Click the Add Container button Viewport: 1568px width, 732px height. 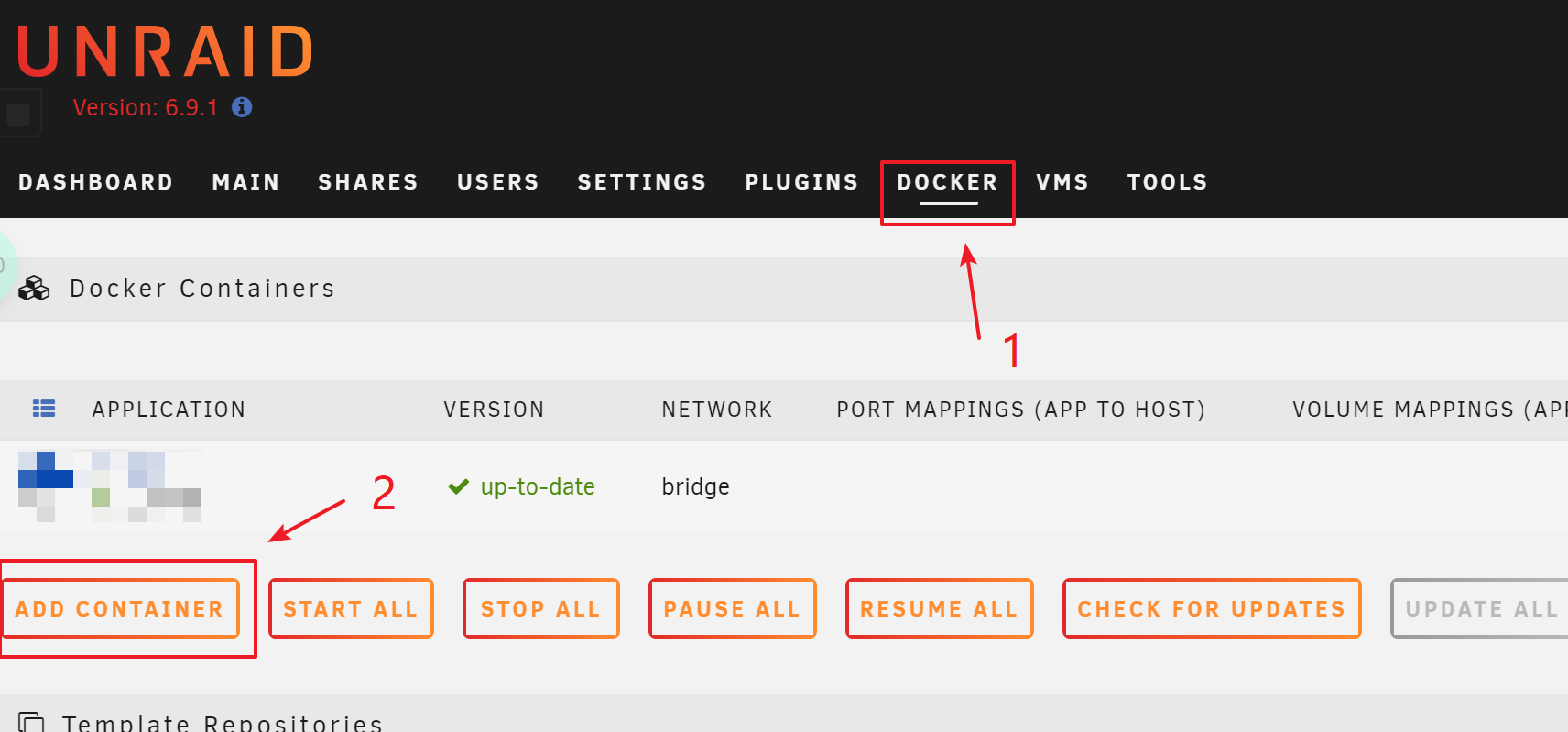tap(120, 608)
